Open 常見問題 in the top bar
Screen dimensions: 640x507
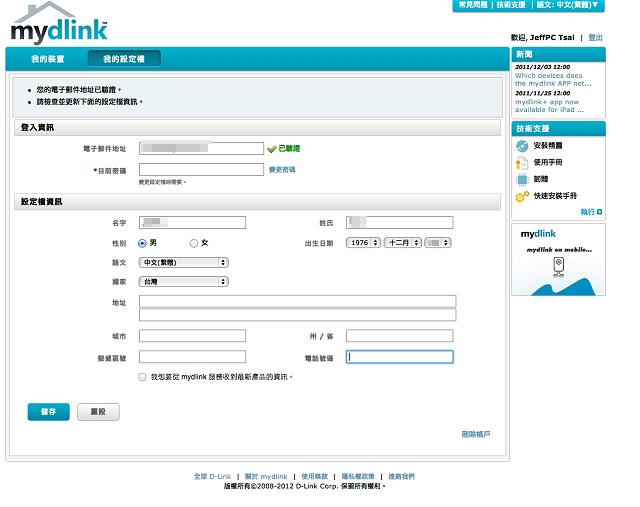pos(473,5)
